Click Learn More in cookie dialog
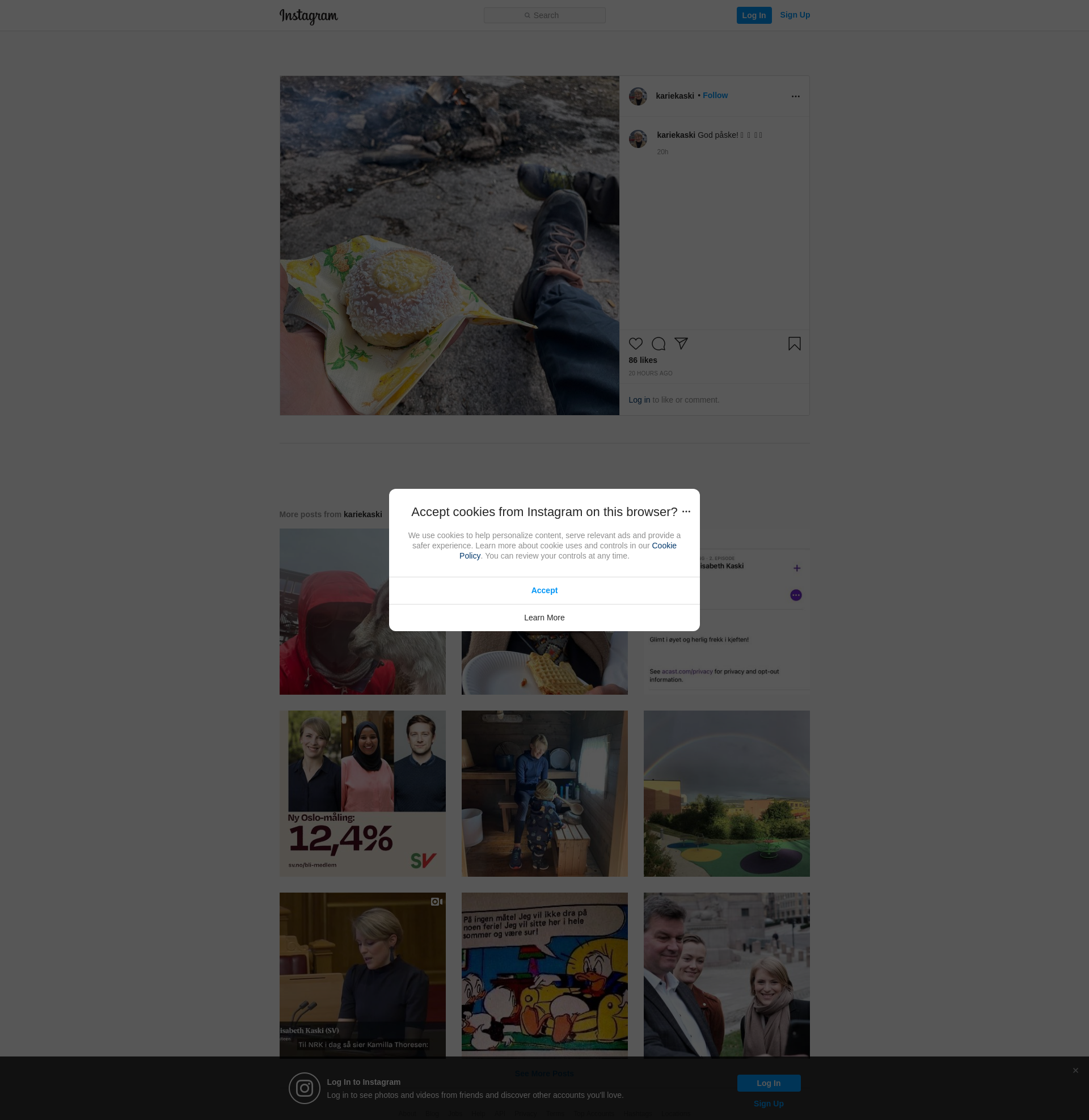Screen dimensions: 1089x1120 click(x=544, y=618)
